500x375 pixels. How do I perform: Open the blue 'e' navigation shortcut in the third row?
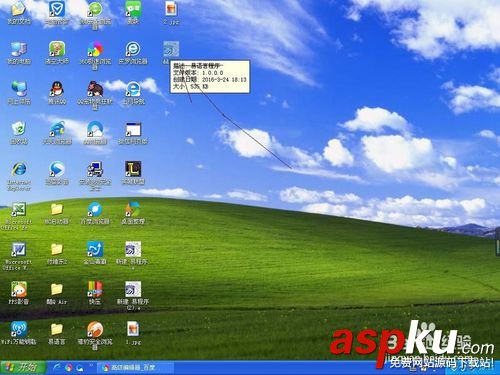(133, 93)
